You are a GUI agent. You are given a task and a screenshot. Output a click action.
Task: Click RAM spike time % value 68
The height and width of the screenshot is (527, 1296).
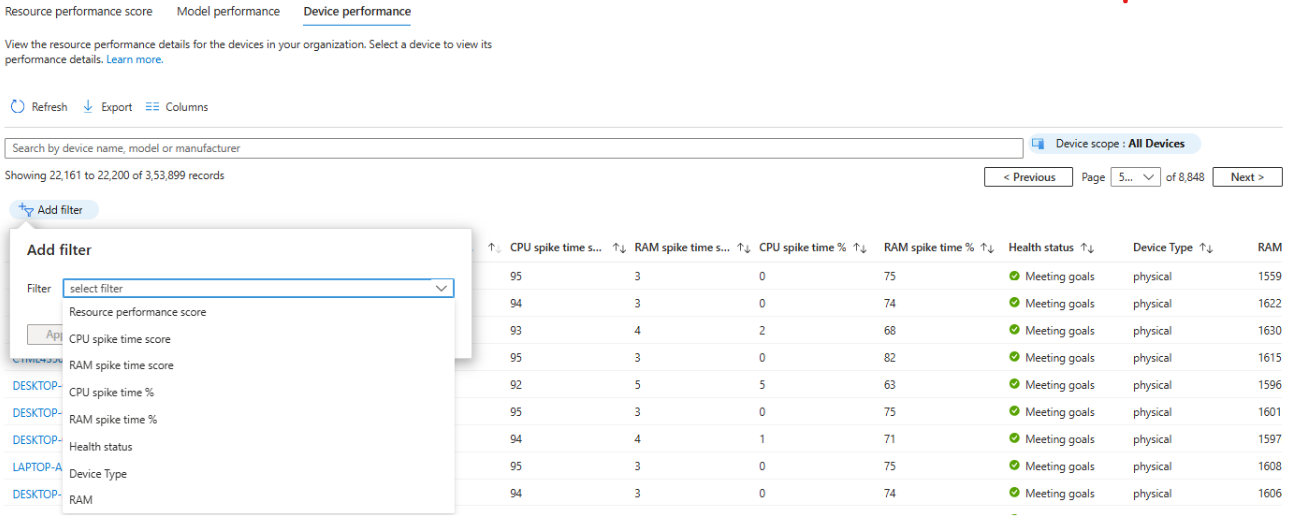890,331
